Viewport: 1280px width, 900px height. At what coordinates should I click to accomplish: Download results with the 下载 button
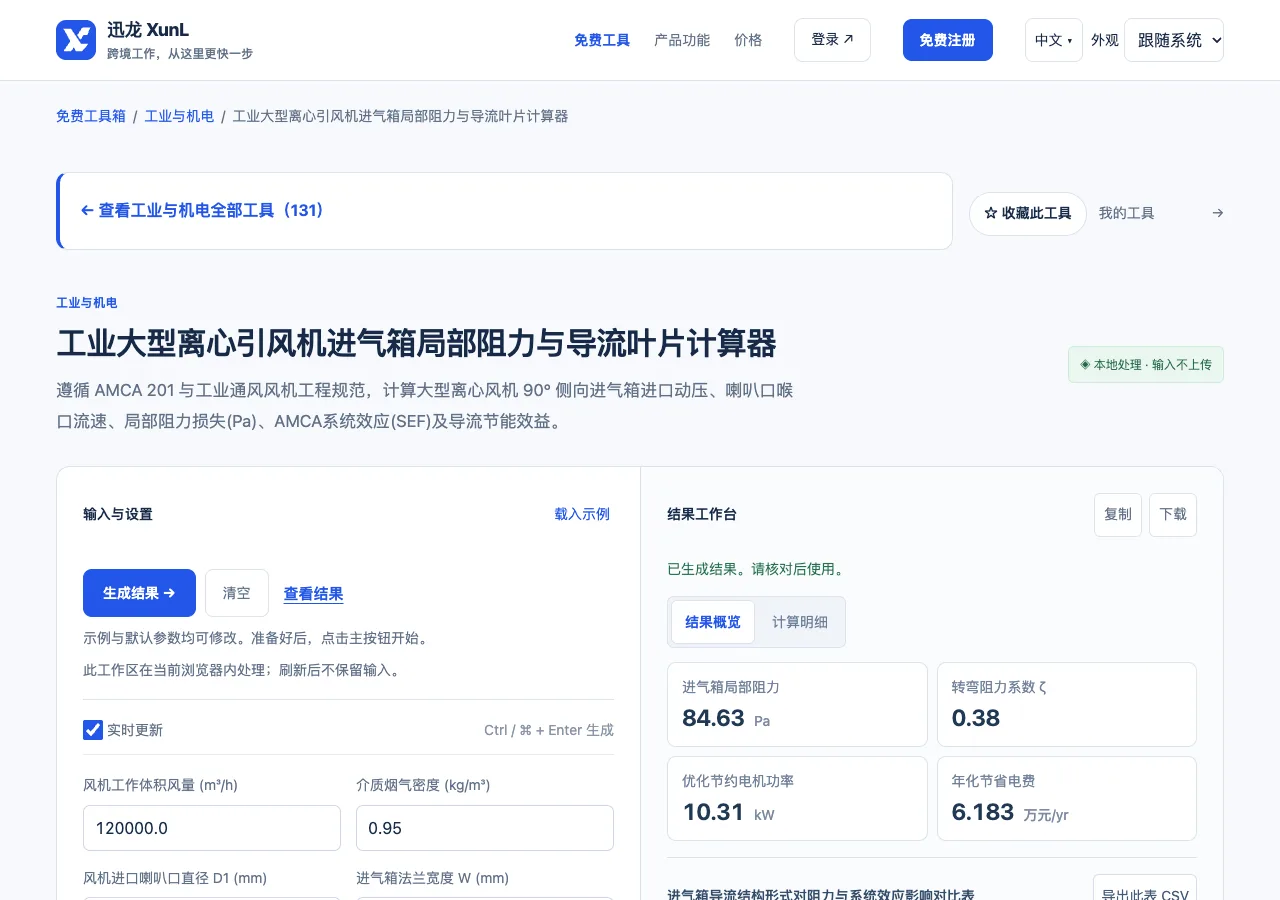(1173, 514)
